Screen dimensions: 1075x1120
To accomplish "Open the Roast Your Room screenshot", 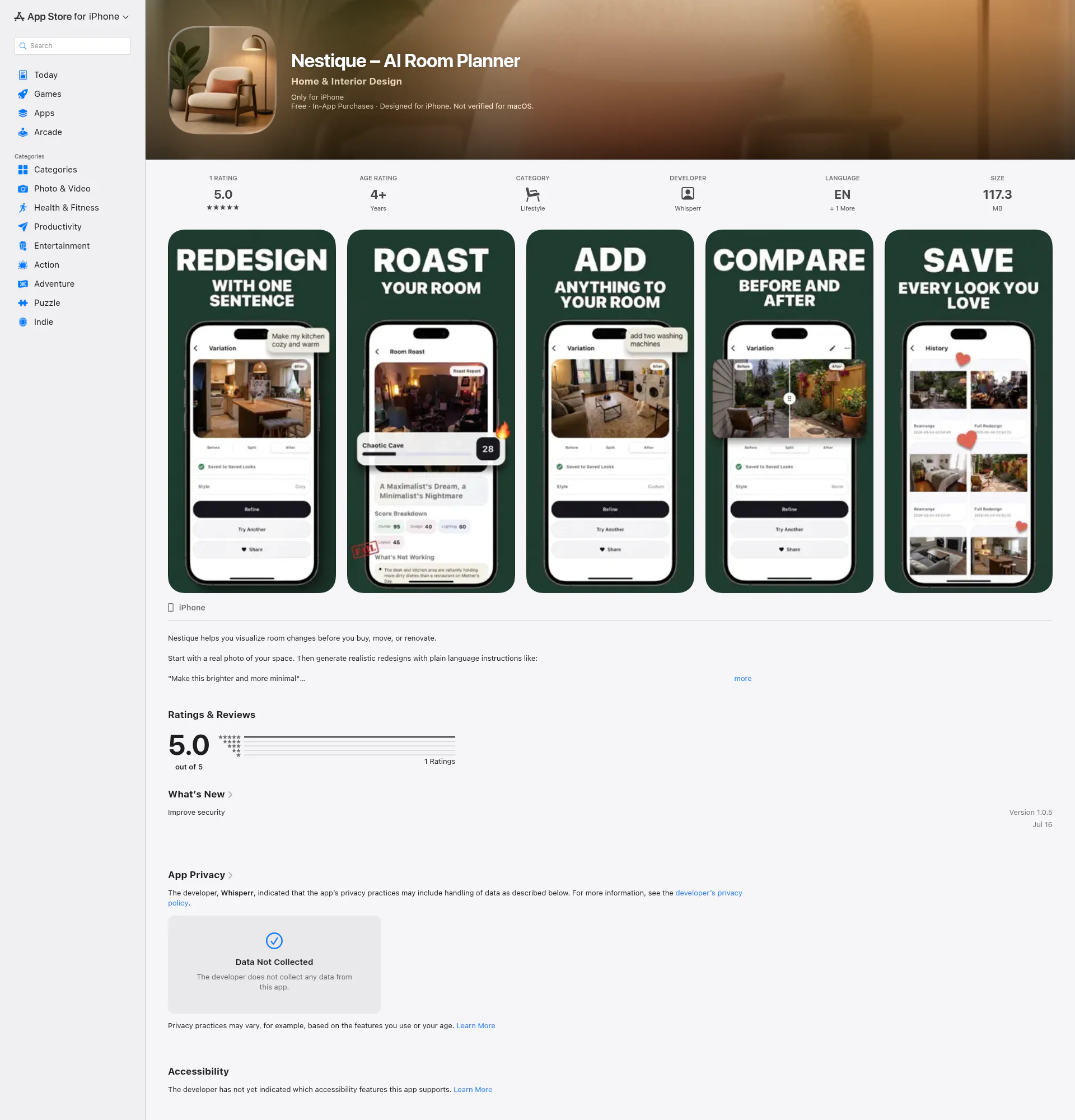I will (x=431, y=412).
